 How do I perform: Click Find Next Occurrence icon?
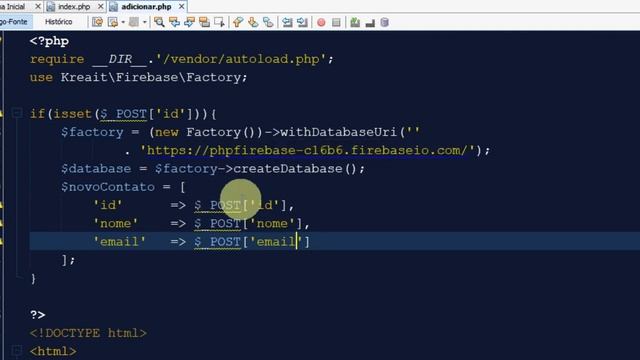[x=189, y=22]
